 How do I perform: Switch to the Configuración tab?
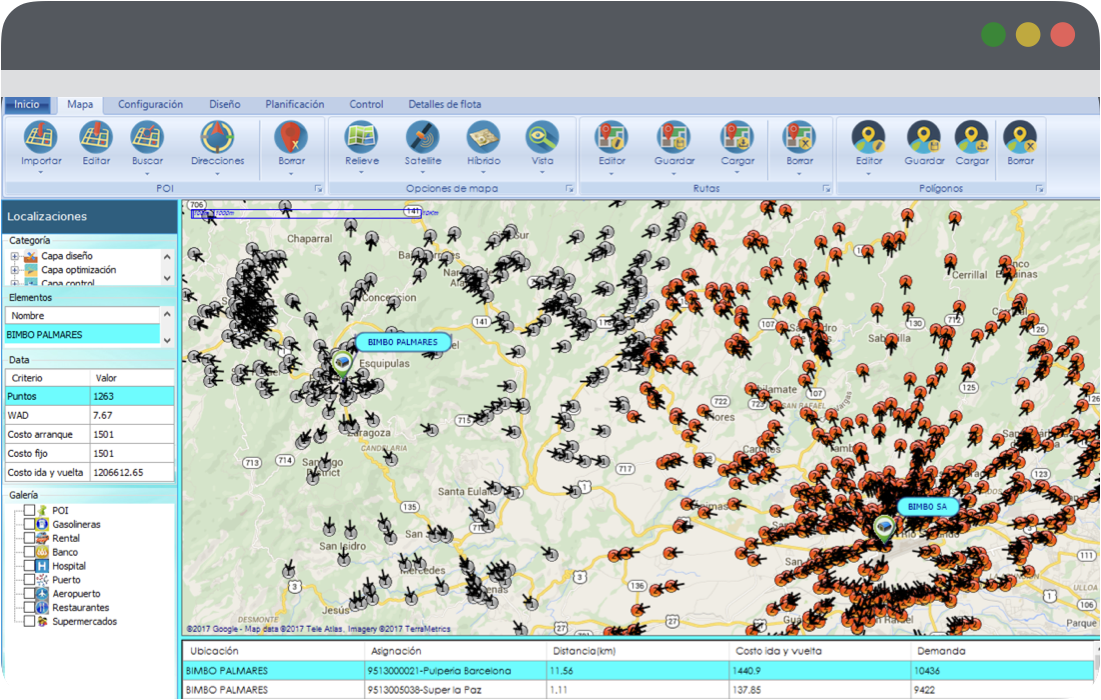150,105
